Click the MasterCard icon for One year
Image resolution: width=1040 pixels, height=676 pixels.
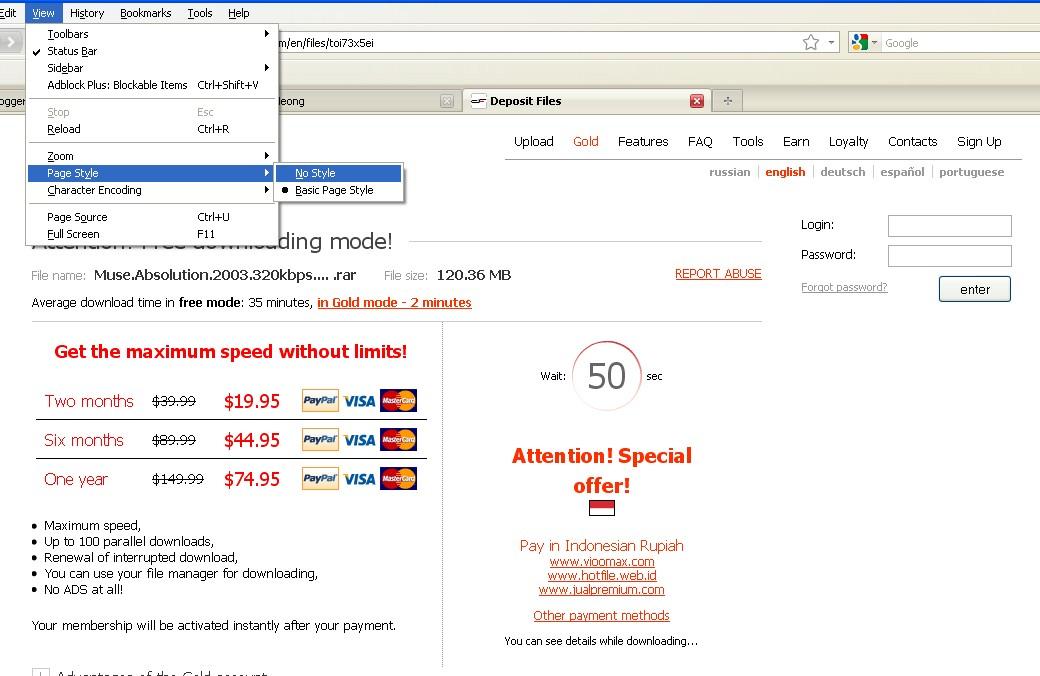point(399,479)
